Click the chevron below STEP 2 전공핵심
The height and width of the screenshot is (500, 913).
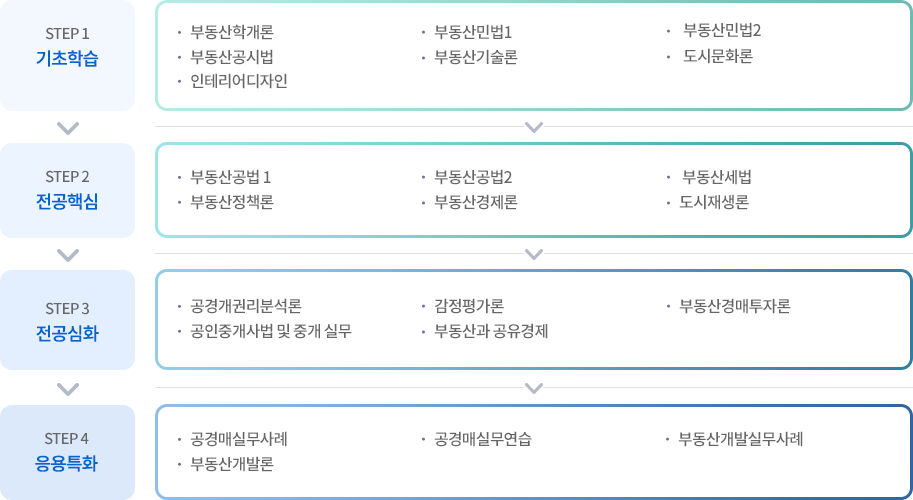coord(68,255)
